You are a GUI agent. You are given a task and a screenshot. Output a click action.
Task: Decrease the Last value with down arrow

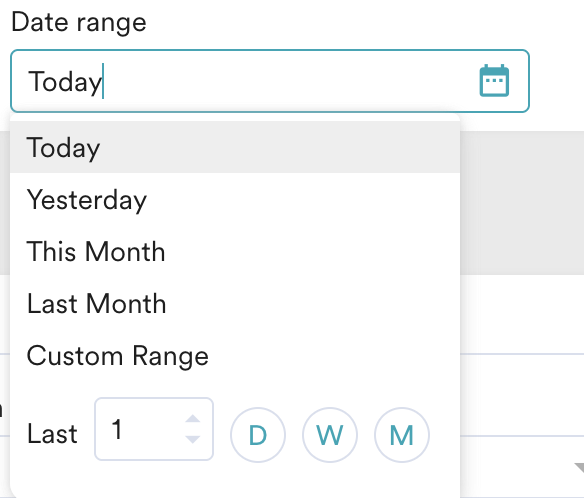point(193,439)
